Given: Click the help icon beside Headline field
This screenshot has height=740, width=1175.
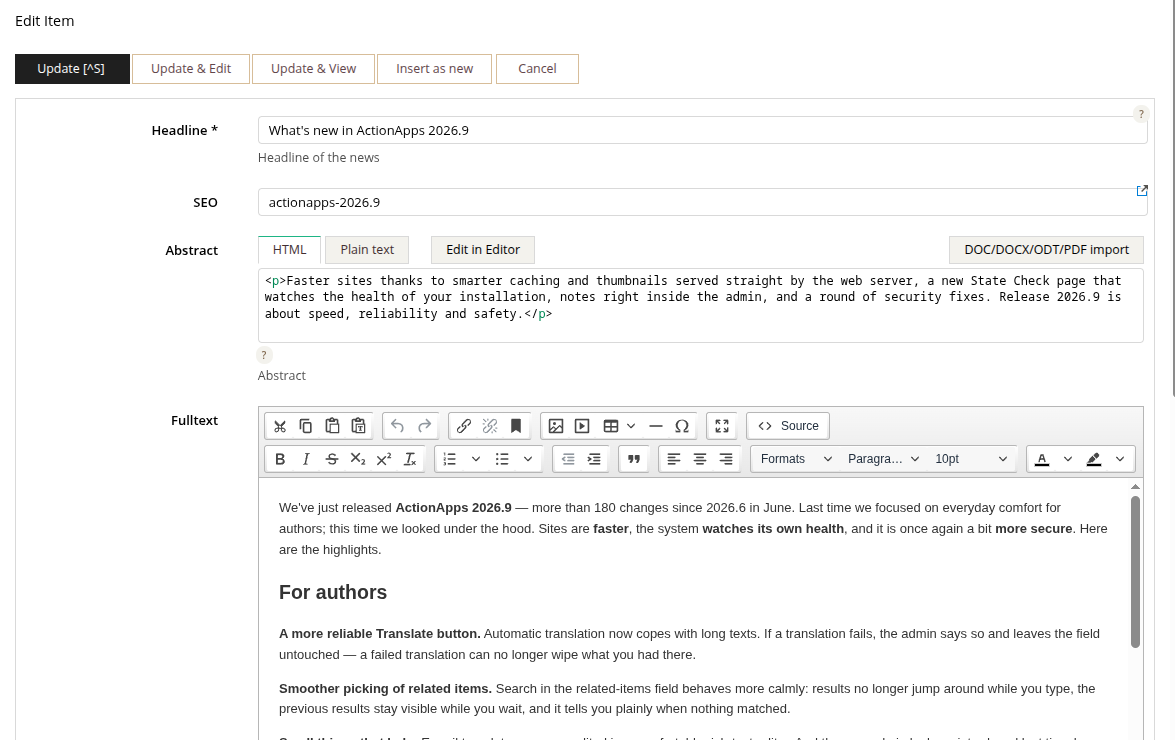Looking at the screenshot, I should click(1141, 114).
